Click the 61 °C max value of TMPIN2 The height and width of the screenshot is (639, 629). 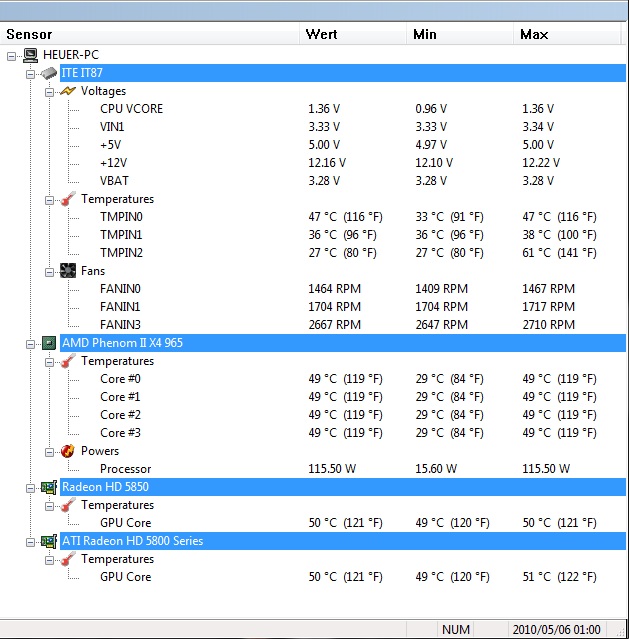pyautogui.click(x=559, y=253)
